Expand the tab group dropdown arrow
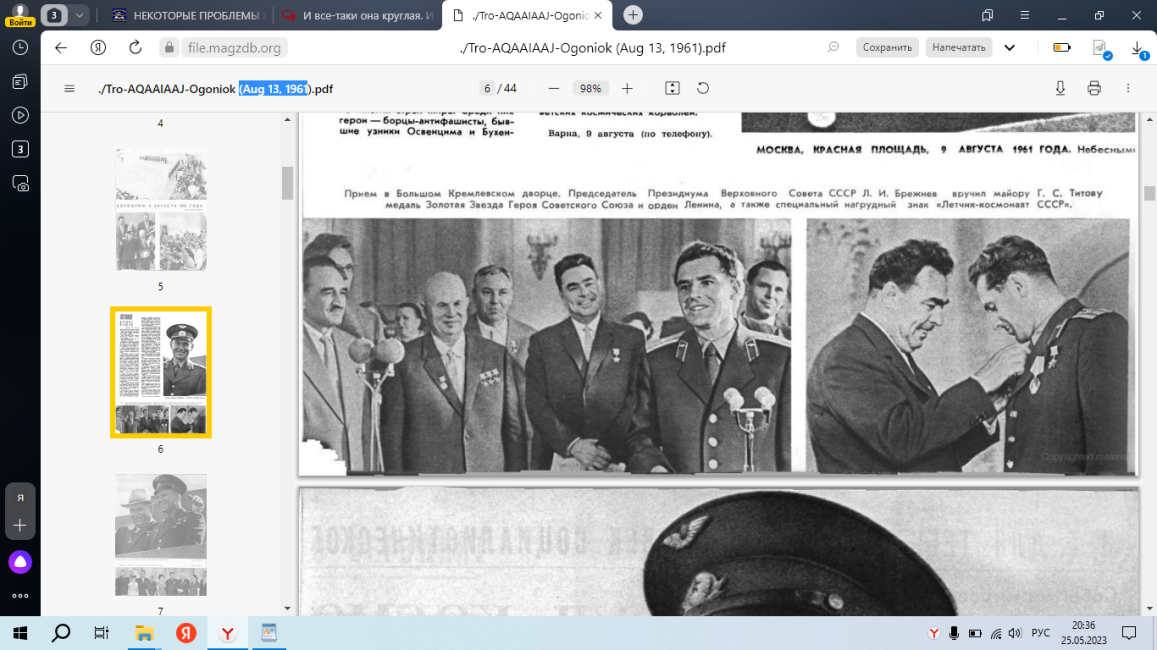Screen dimensions: 1157x650 click(x=79, y=15)
